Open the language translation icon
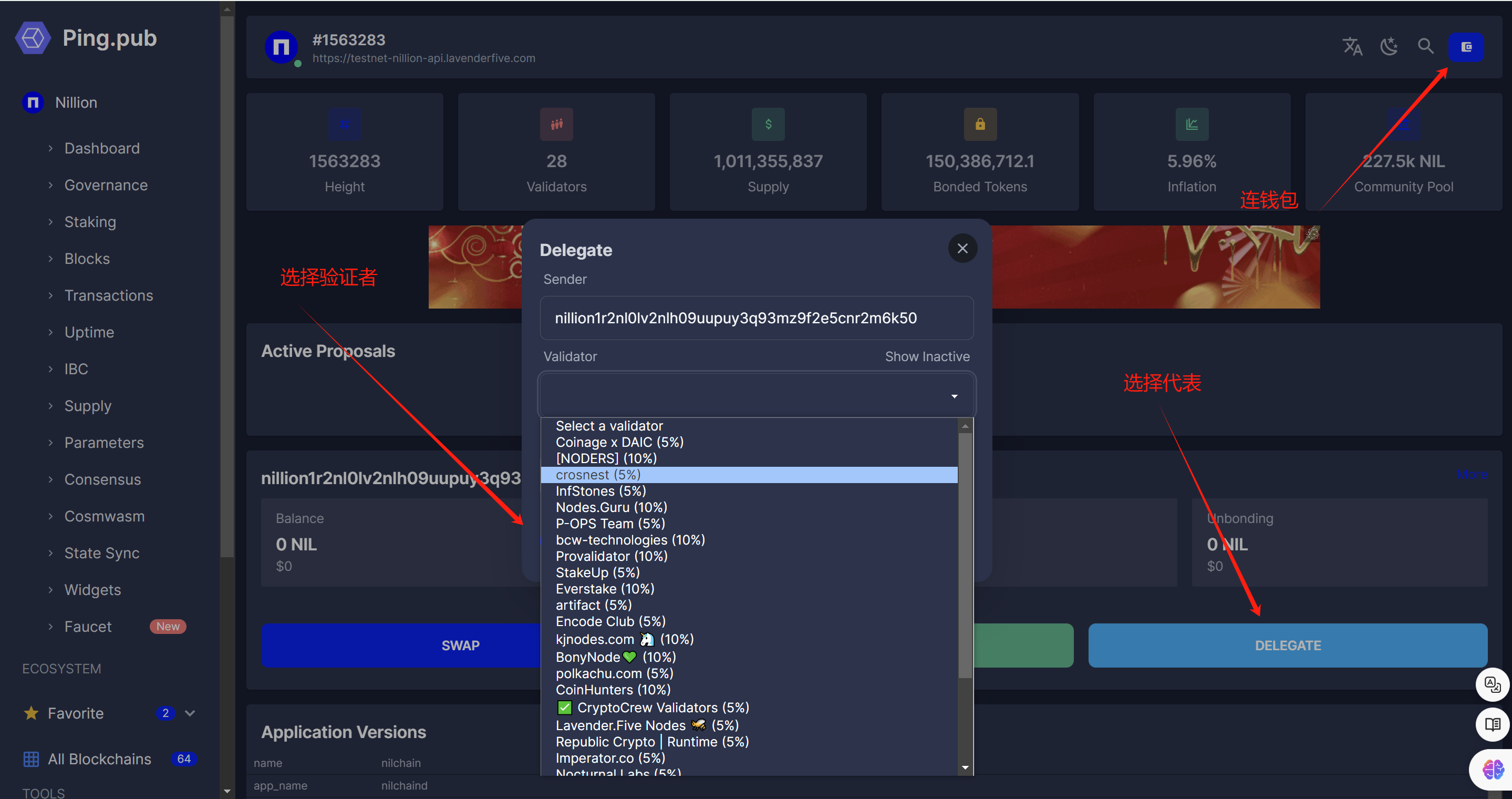The height and width of the screenshot is (799, 1512). (1352, 46)
